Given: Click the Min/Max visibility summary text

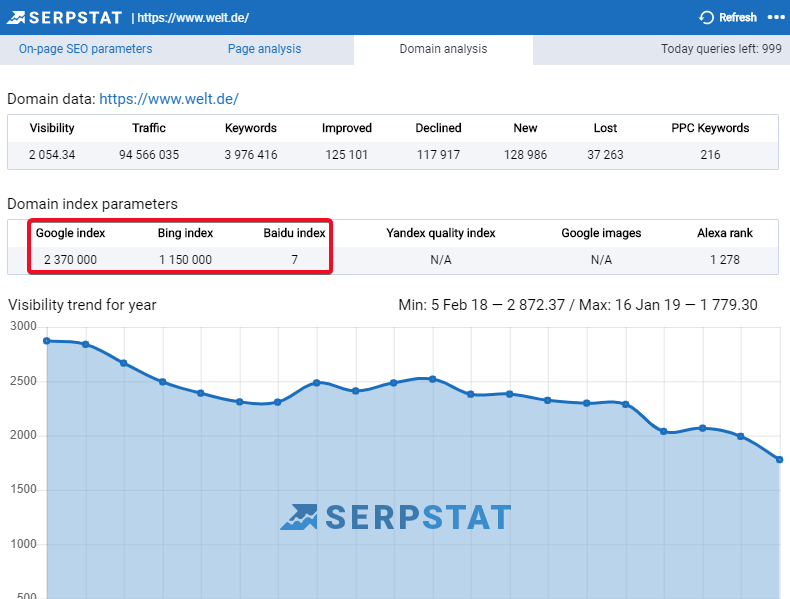Looking at the screenshot, I should [x=578, y=305].
